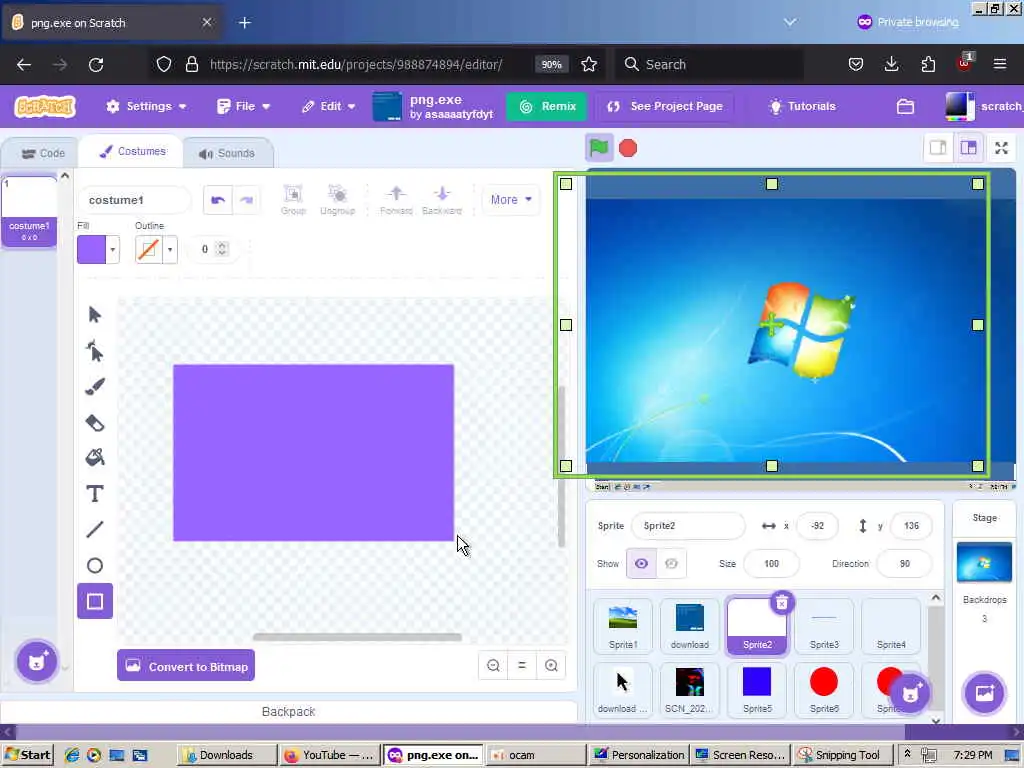The image size is (1024, 768).
Task: Switch to the Sounds tab
Action: 227,153
